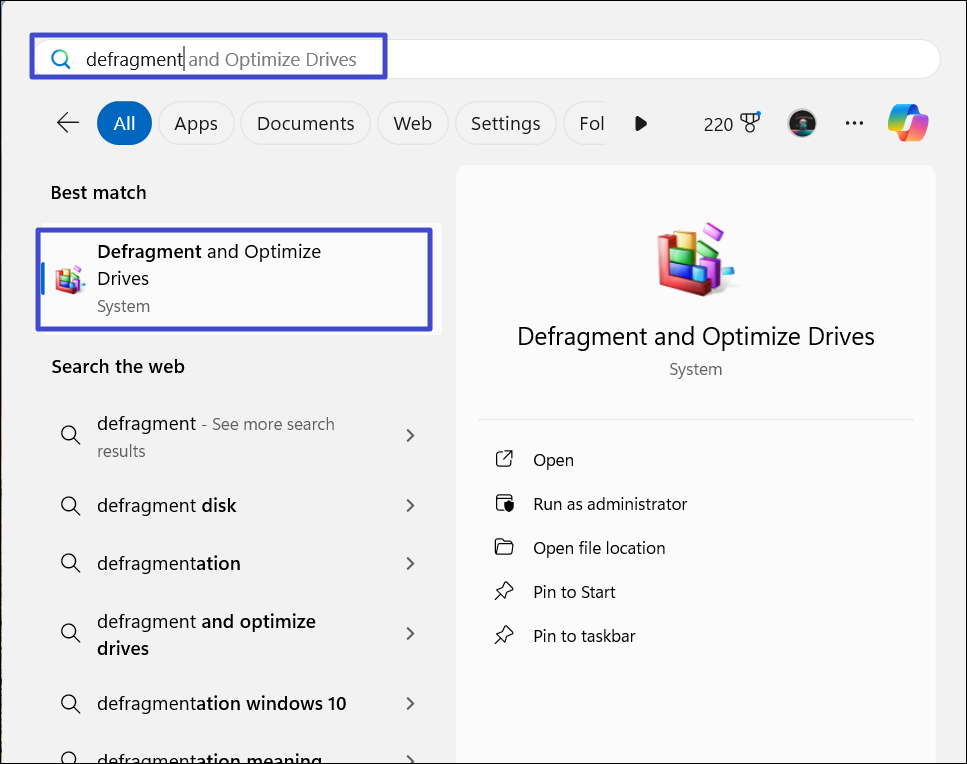The height and width of the screenshot is (764, 967).
Task: Expand the 'defragment disk' web suggestion chevron
Action: tap(410, 506)
